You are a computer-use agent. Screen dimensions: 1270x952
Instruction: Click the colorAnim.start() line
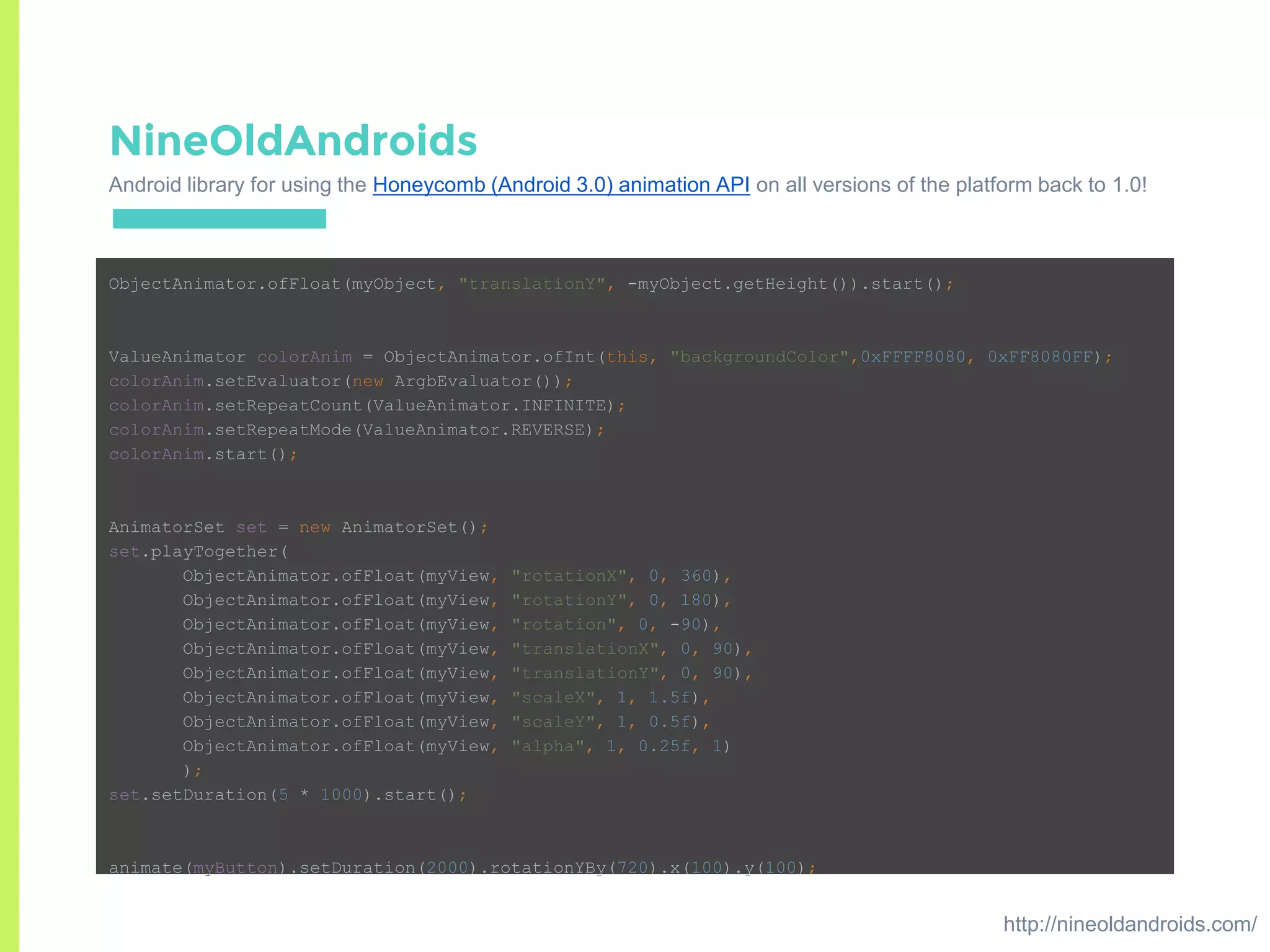coord(203,454)
